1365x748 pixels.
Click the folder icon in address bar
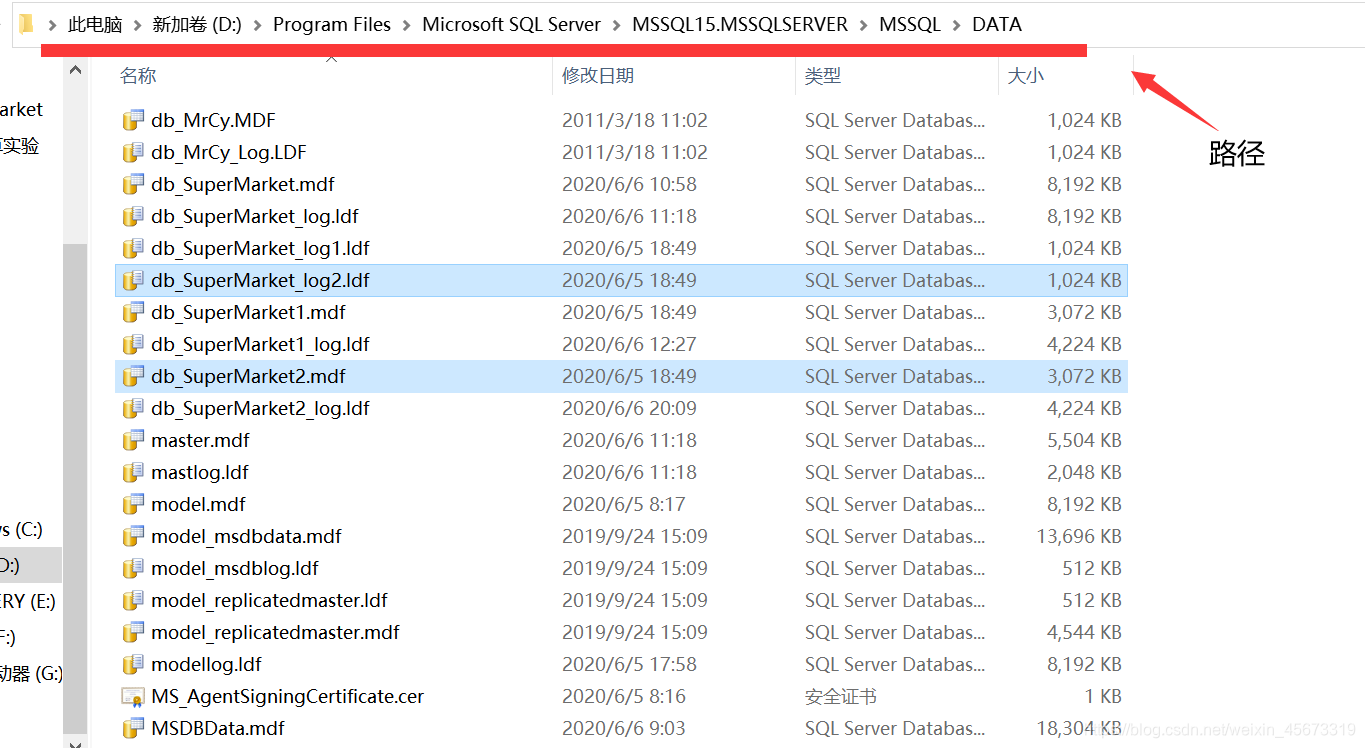tap(26, 24)
